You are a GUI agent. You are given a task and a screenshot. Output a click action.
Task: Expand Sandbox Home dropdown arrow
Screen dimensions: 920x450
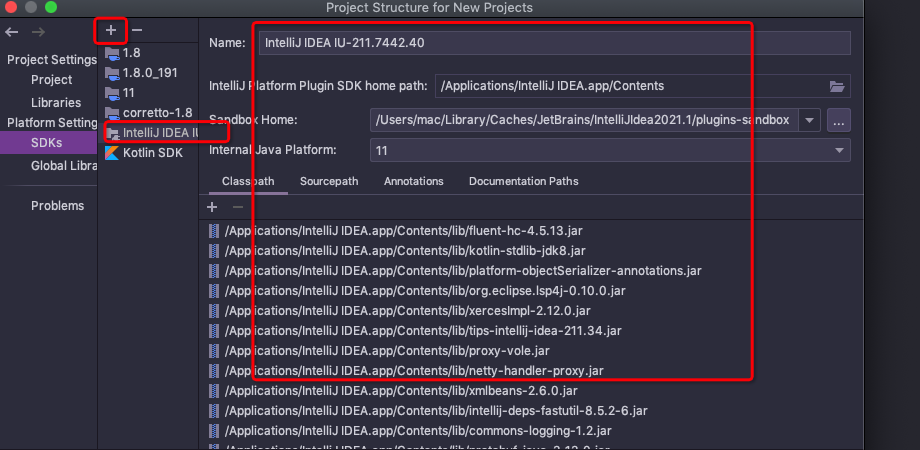[809, 120]
